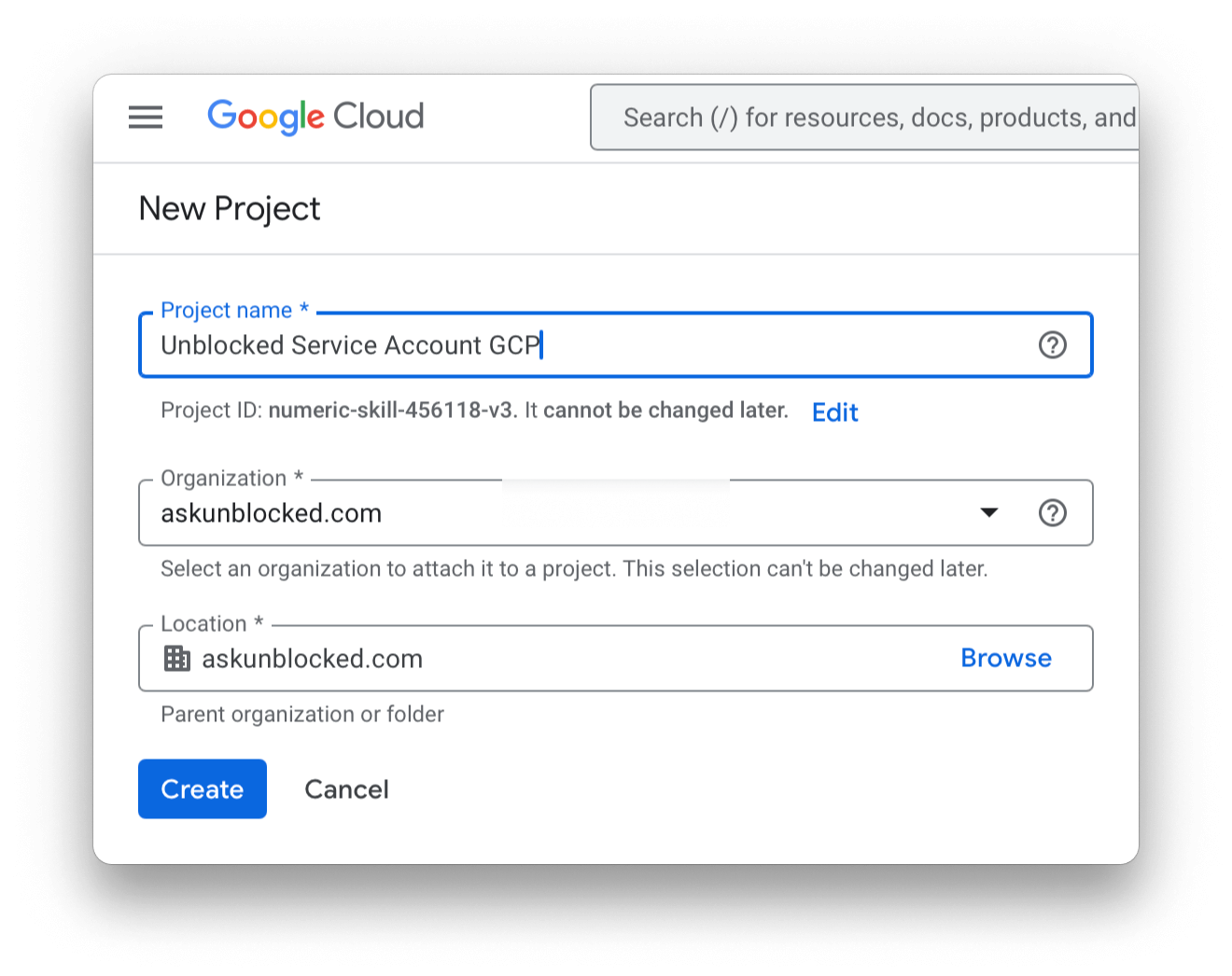Click the building icon in Location field

click(176, 659)
